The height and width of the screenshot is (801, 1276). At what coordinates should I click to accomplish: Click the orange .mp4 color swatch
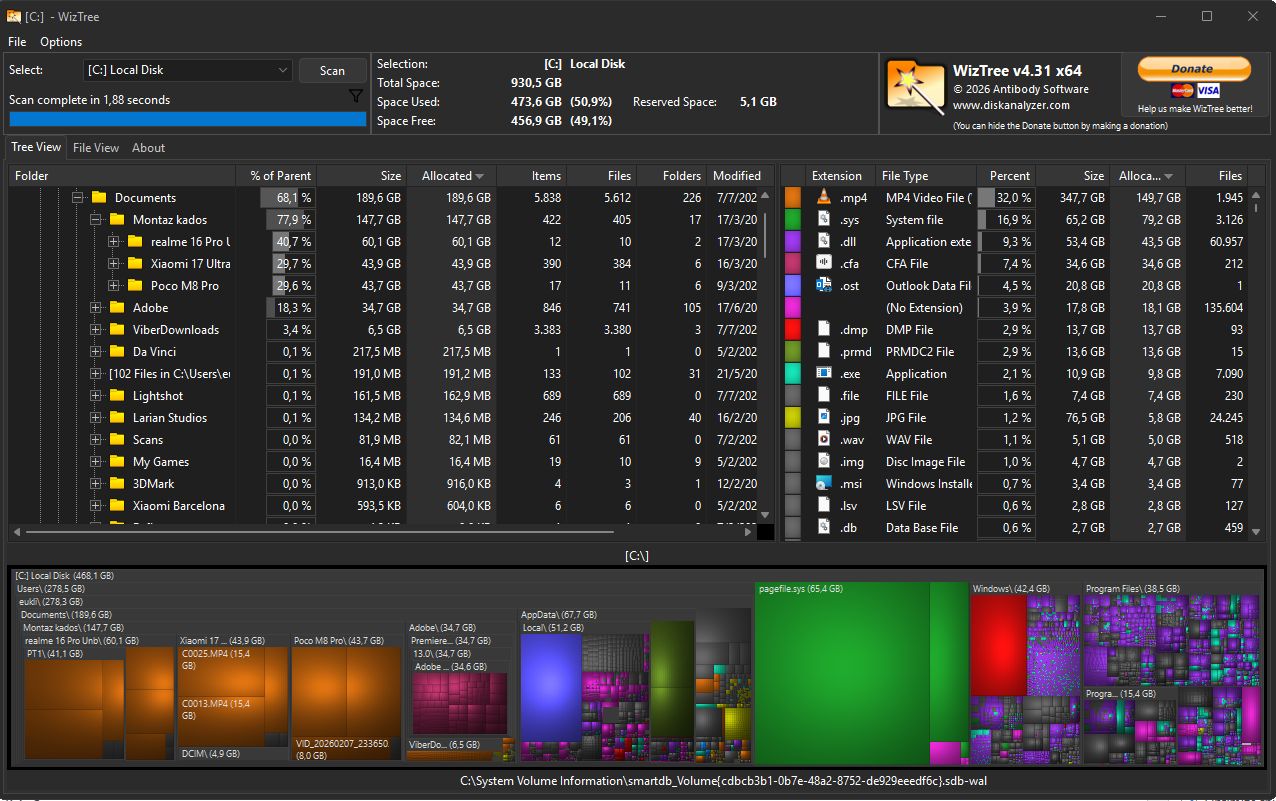click(793, 197)
